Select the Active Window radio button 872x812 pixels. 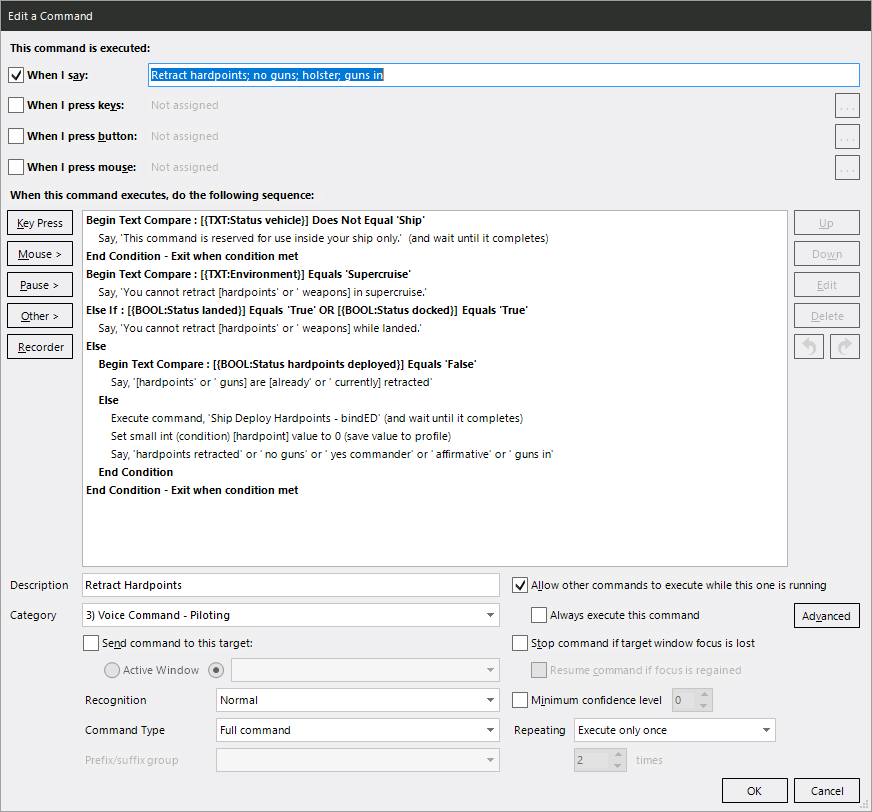(112, 670)
